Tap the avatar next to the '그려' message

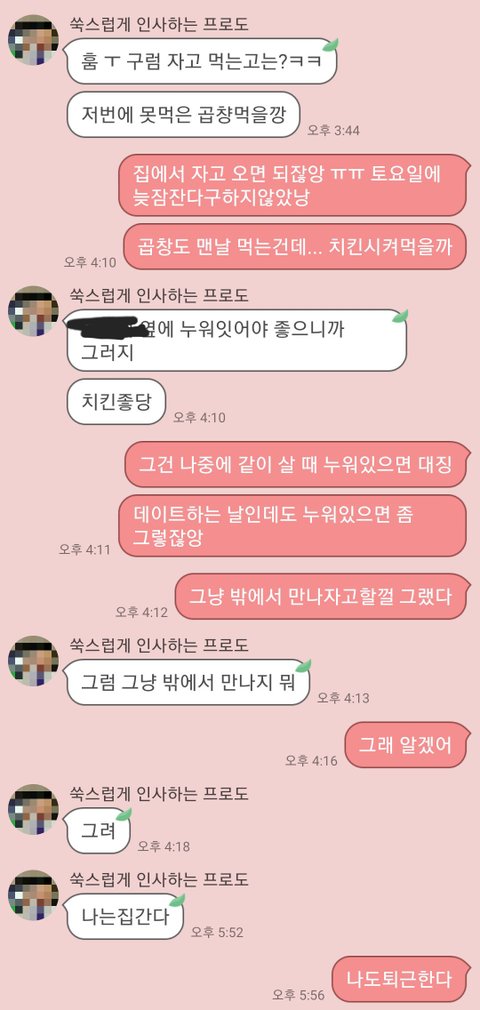tap(33, 810)
